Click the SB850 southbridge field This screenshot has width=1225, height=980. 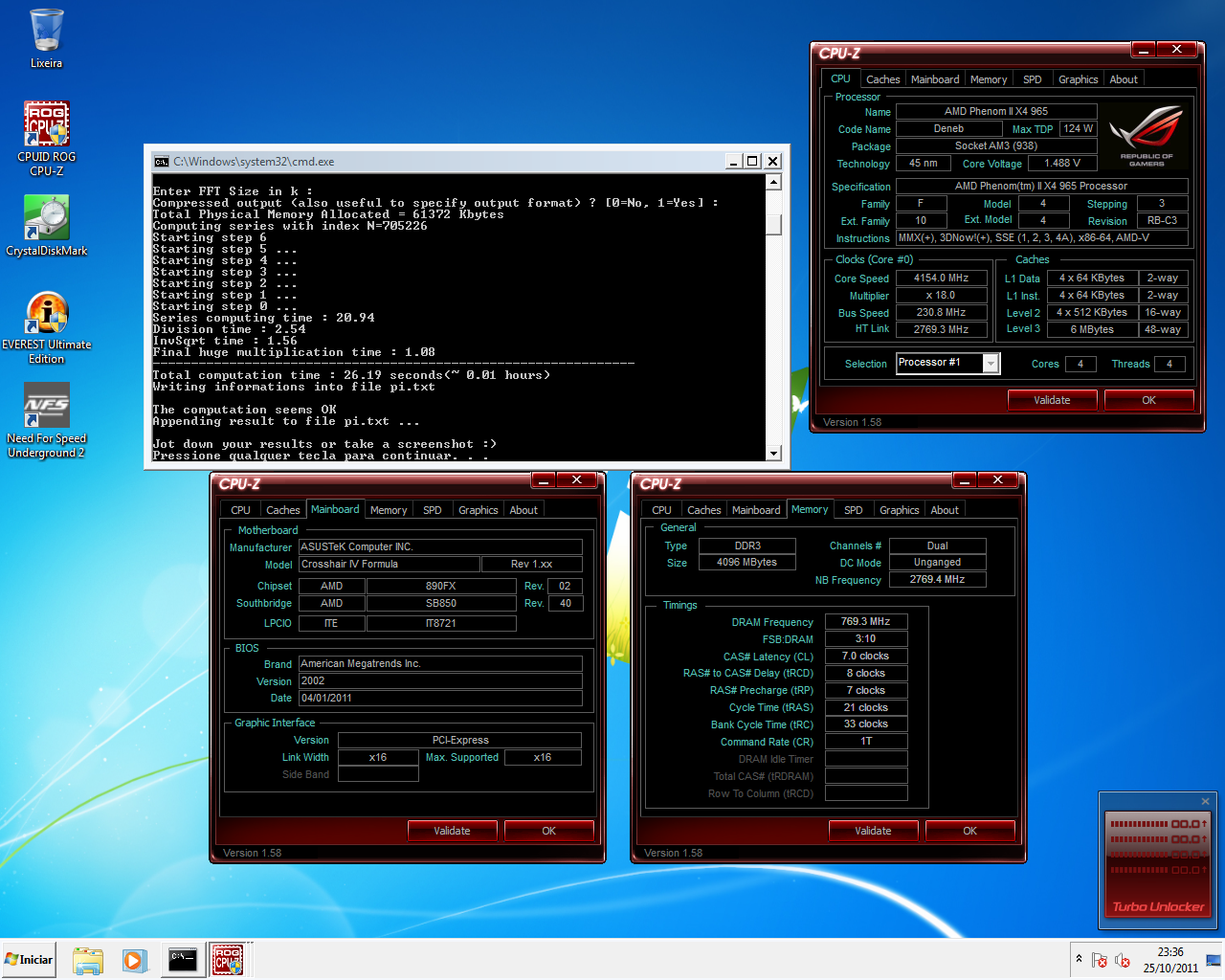[x=440, y=604]
